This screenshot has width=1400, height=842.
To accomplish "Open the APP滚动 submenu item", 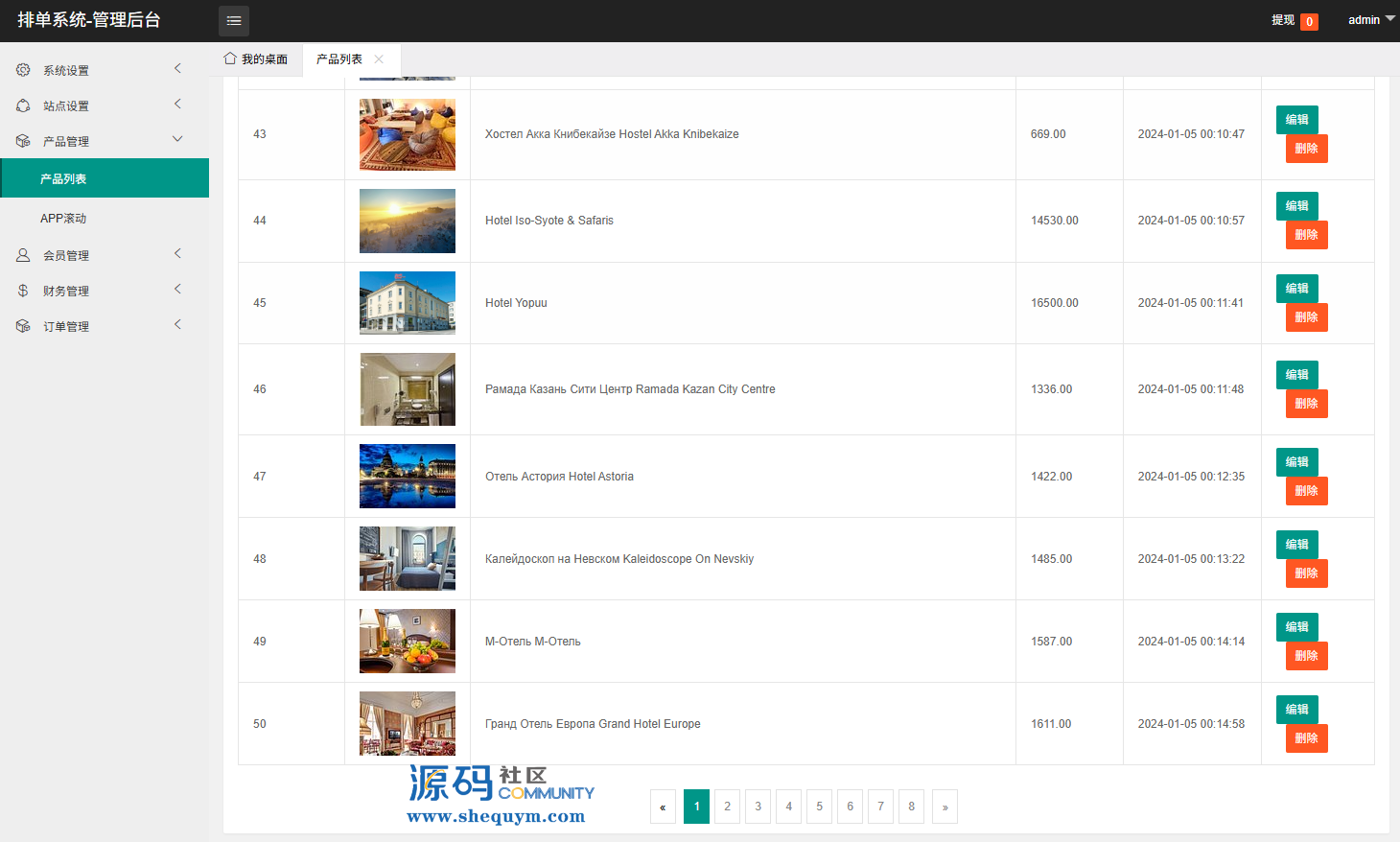I will [x=63, y=219].
